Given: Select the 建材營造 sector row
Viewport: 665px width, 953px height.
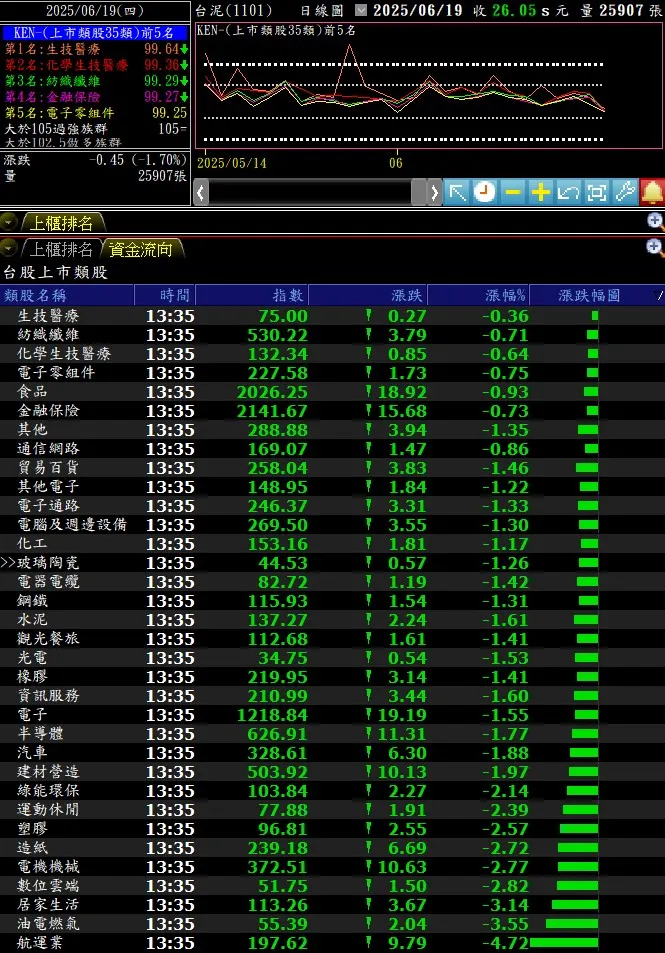Looking at the screenshot, I should click(x=332, y=771).
